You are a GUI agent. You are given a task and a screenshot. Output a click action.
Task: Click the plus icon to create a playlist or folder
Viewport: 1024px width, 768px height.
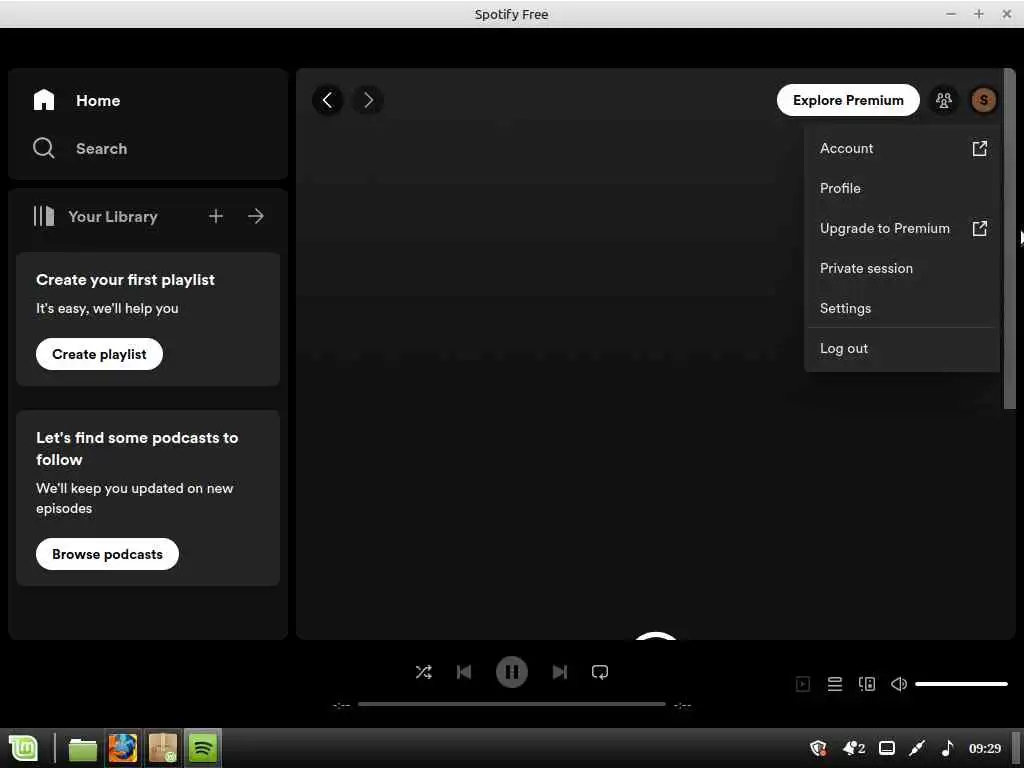tap(216, 216)
